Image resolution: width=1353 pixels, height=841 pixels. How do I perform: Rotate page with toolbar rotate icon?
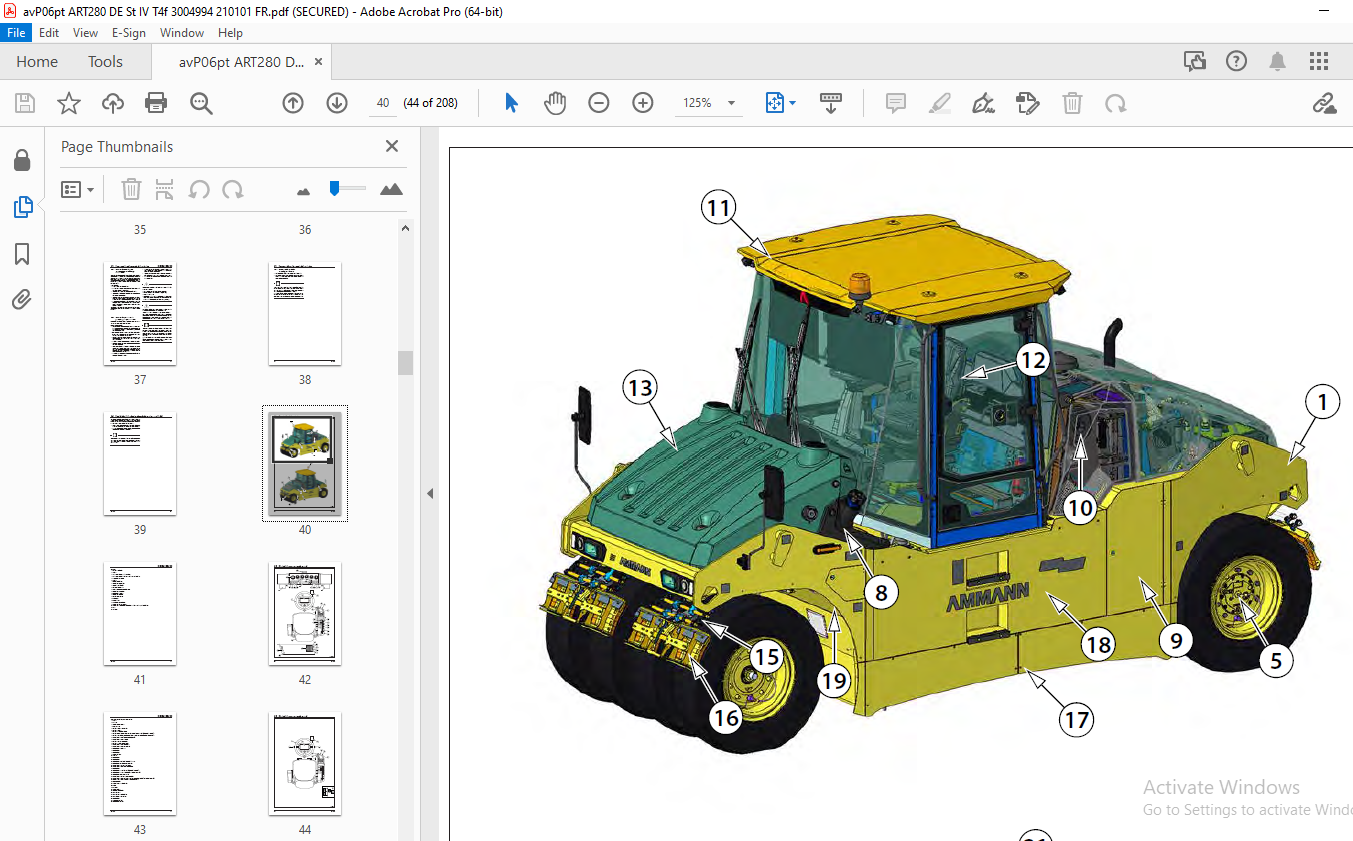point(1116,103)
